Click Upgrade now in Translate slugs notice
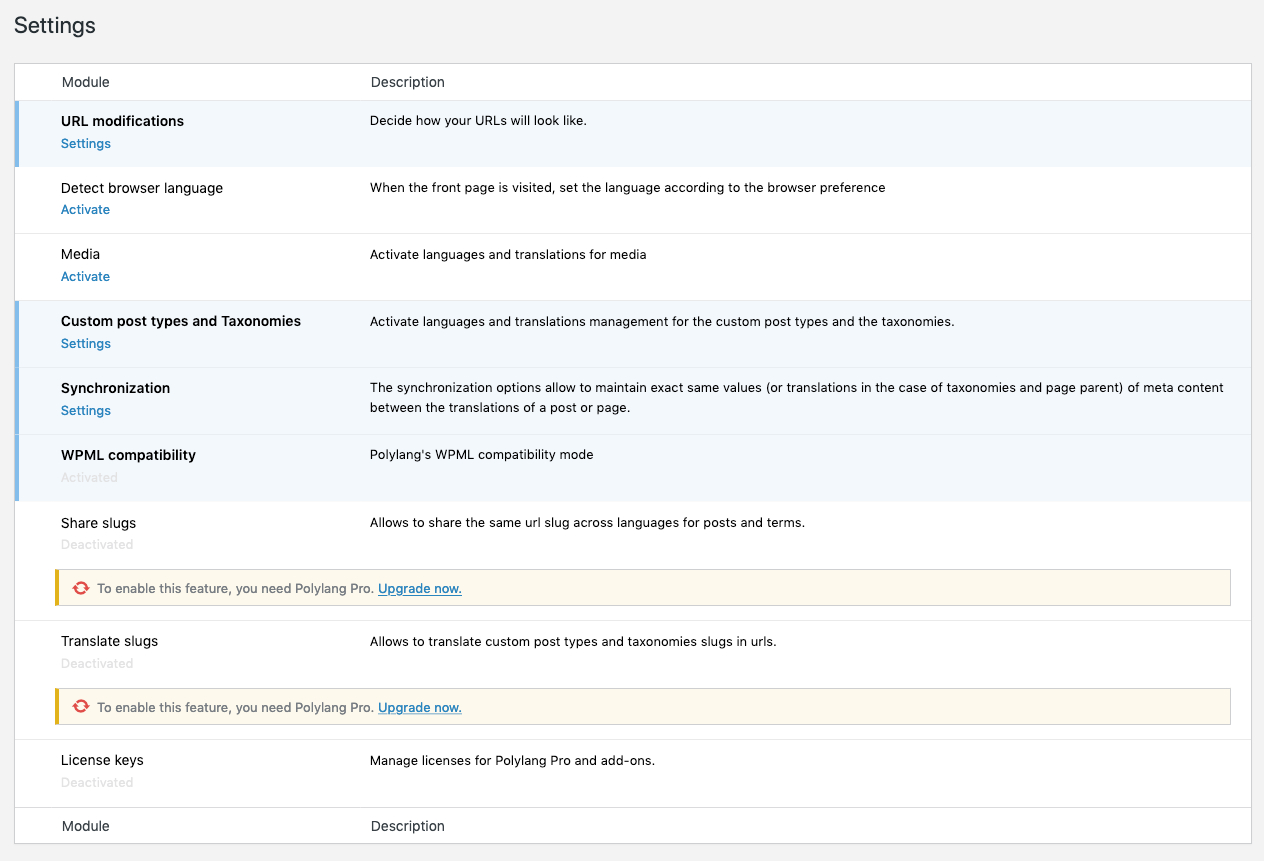1264x861 pixels. pos(419,708)
